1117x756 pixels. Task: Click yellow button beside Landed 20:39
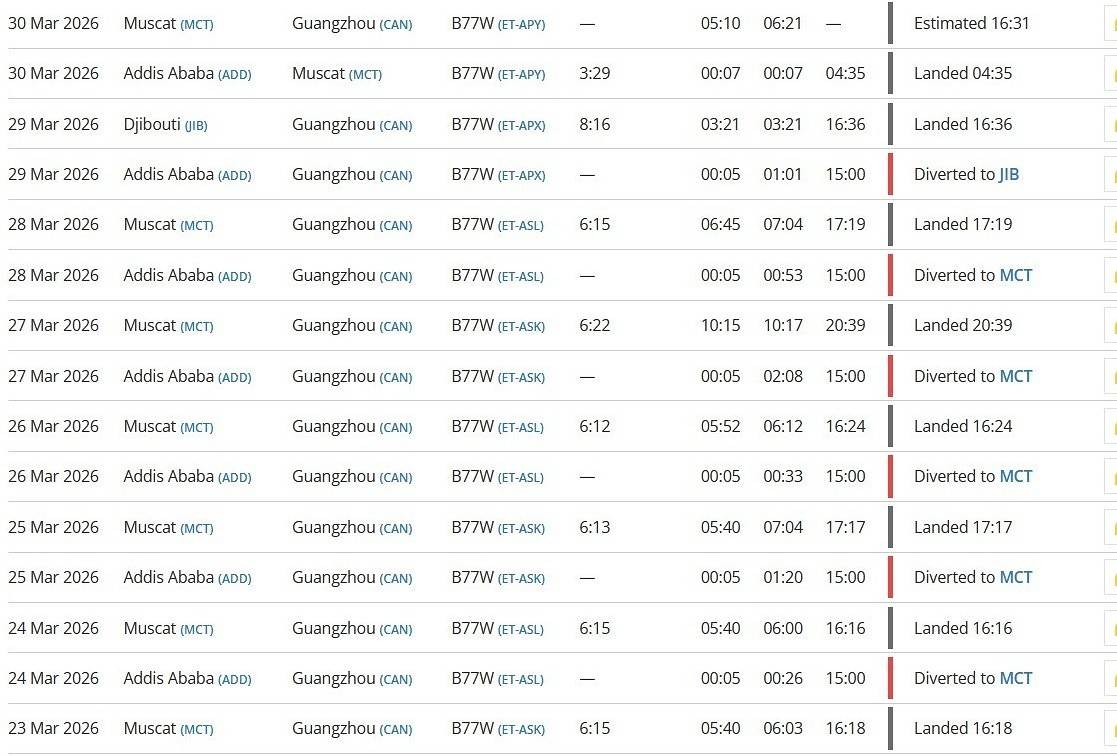click(x=1111, y=326)
